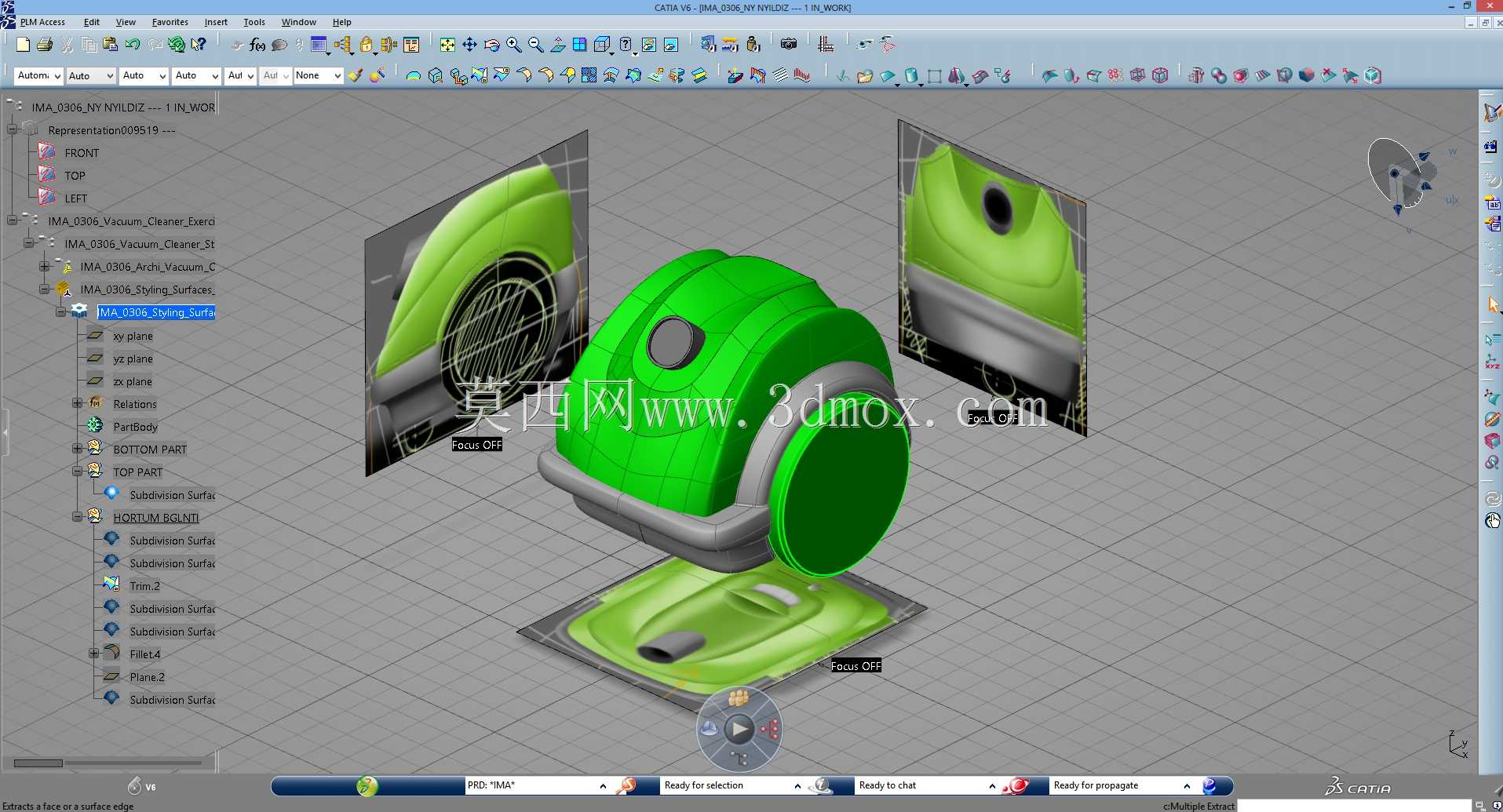
Task: Collapse the Representation009519 node
Action: [x=12, y=129]
